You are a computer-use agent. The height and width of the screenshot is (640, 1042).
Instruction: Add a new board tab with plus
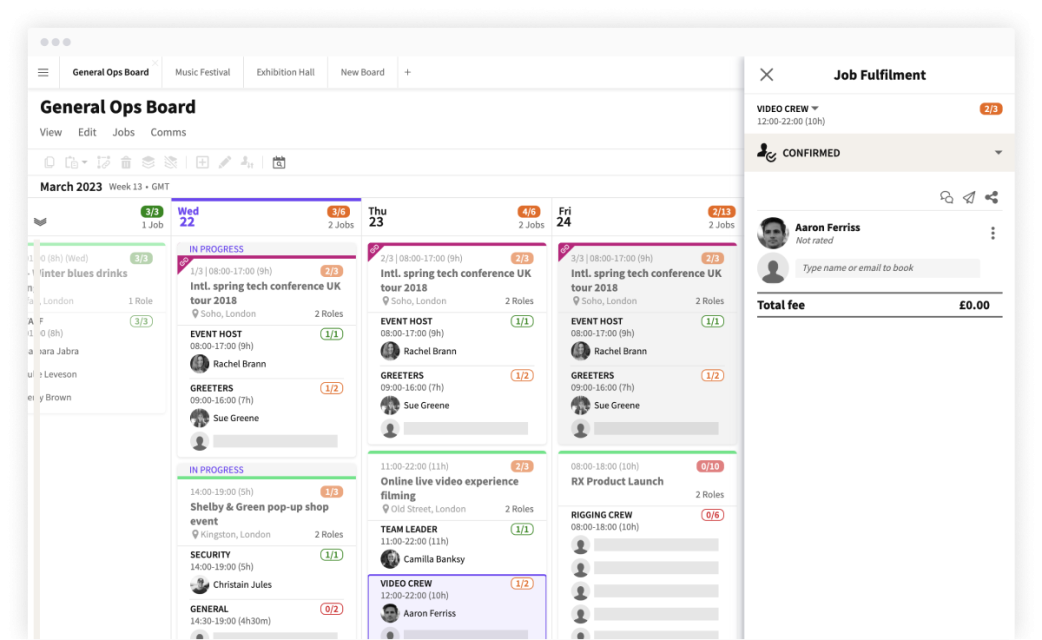[x=407, y=73]
